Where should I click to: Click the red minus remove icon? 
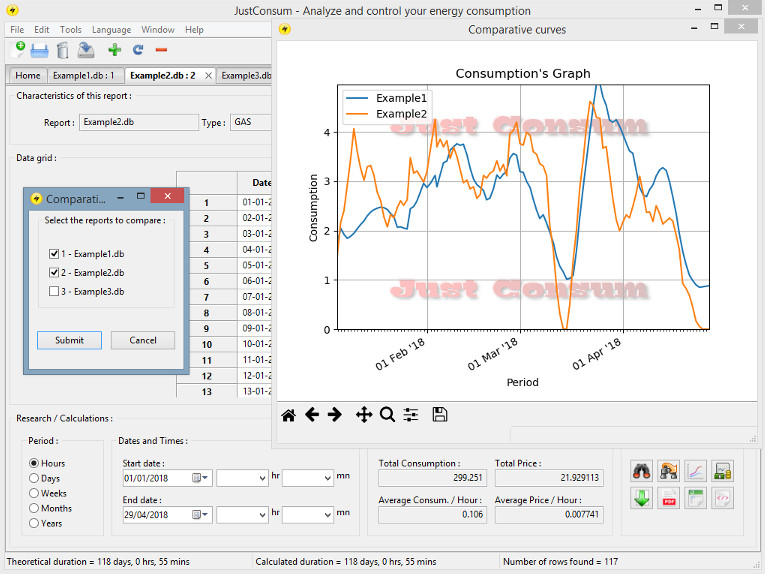click(161, 50)
